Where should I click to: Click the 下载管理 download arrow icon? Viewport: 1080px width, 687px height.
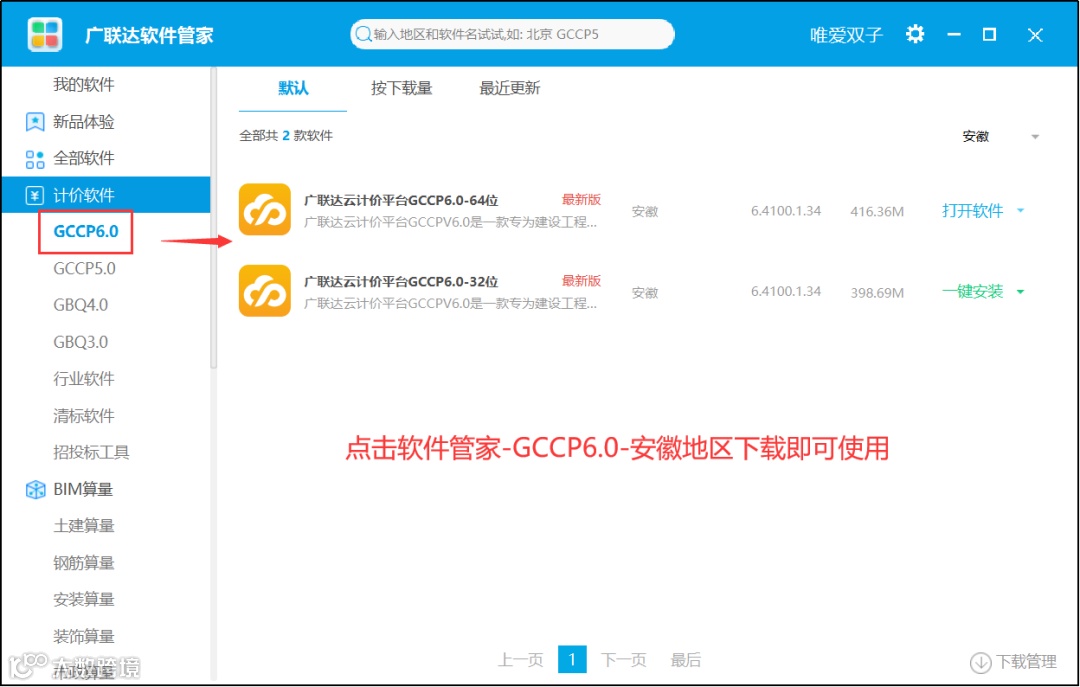980,663
